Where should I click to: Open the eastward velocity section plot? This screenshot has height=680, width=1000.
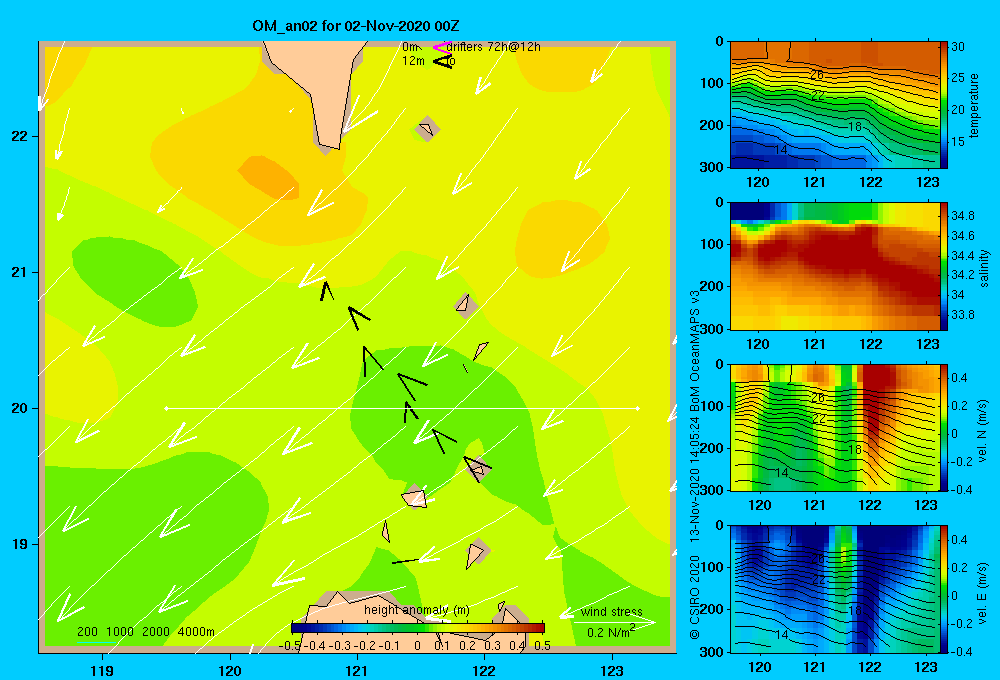[x=834, y=589]
